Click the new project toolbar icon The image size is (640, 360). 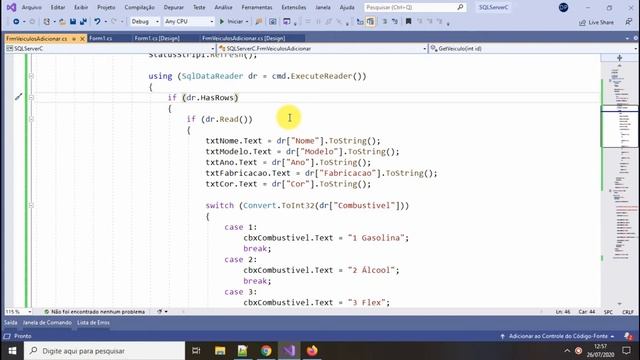point(47,22)
